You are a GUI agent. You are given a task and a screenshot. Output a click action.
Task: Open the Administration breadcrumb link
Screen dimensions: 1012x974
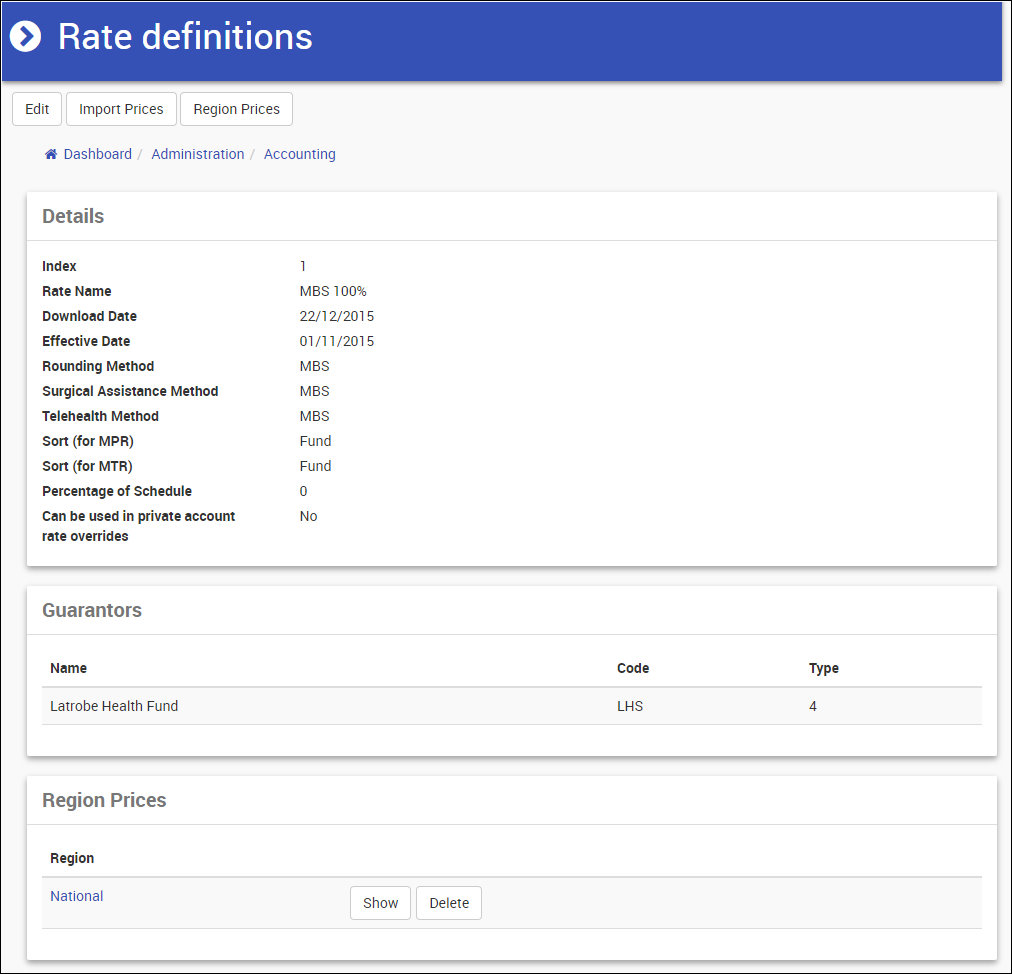[x=197, y=154]
